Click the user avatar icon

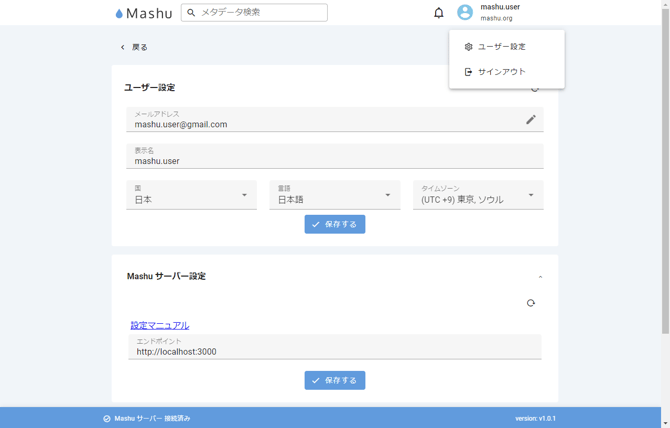[465, 13]
